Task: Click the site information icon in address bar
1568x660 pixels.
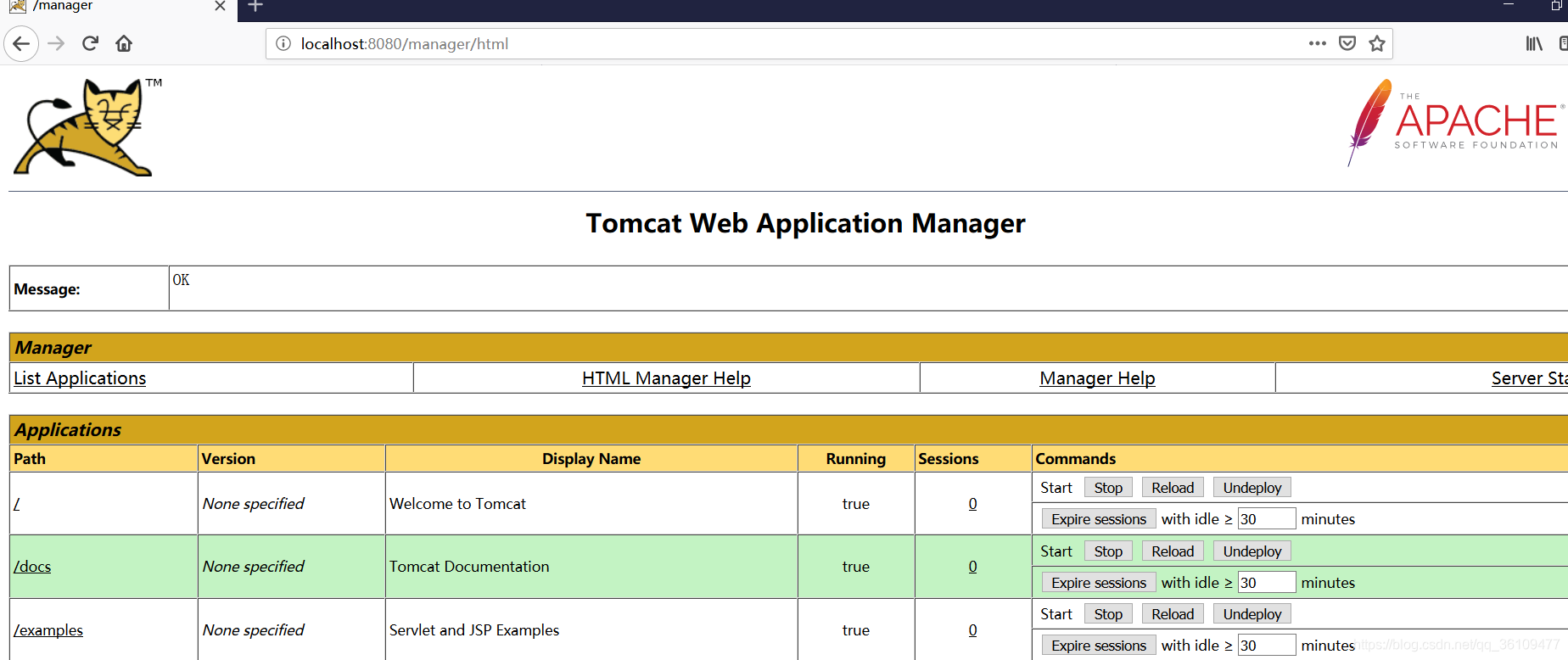Action: (x=283, y=43)
